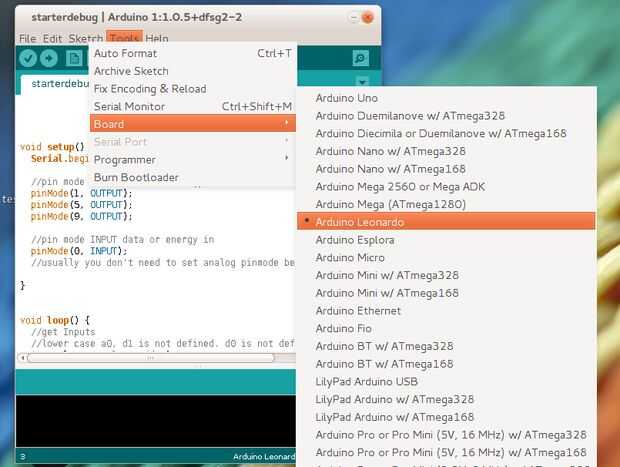Open the tab dropdown arrow under Serial Monitor icon

pyautogui.click(x=362, y=82)
